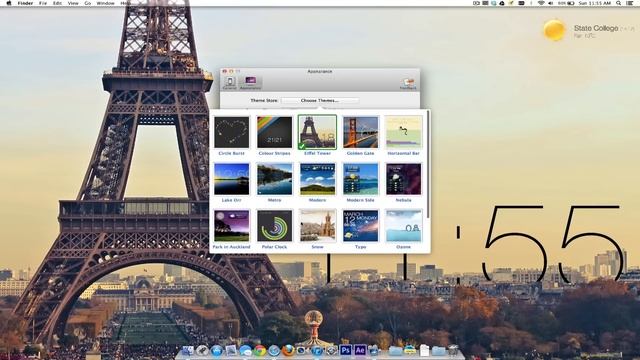Viewport: 640px width, 360px height.
Task: Open the General preferences tab
Action: click(x=229, y=82)
